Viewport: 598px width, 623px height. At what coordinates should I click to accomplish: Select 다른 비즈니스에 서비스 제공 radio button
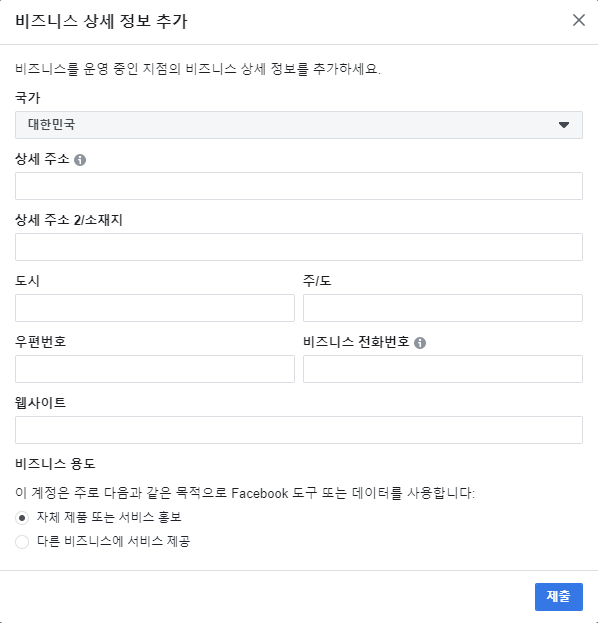pos(22,542)
